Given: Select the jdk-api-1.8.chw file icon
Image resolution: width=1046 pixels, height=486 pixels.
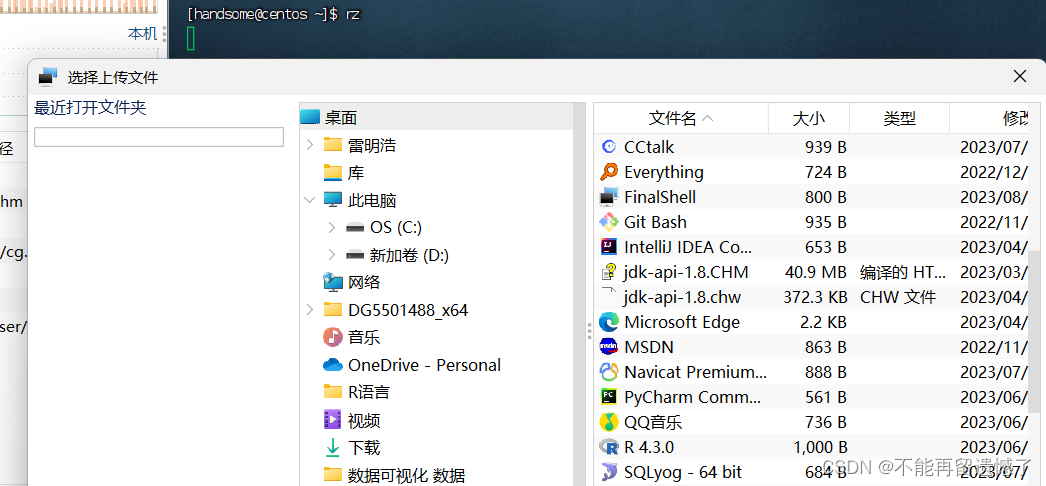Looking at the screenshot, I should tap(608, 295).
